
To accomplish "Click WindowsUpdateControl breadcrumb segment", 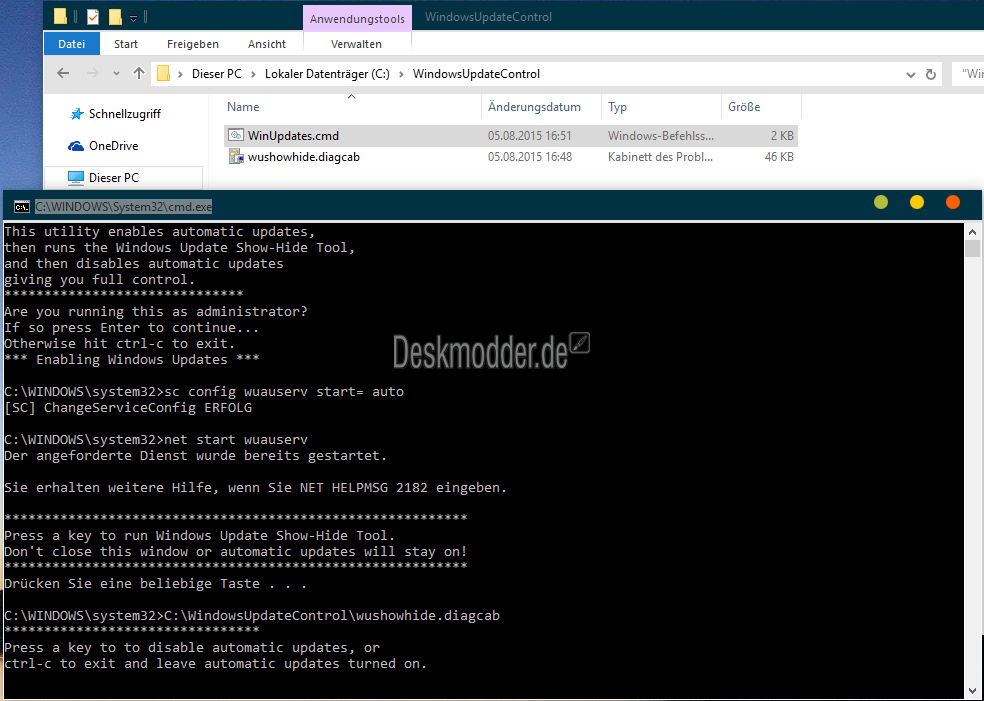I will (476, 74).
